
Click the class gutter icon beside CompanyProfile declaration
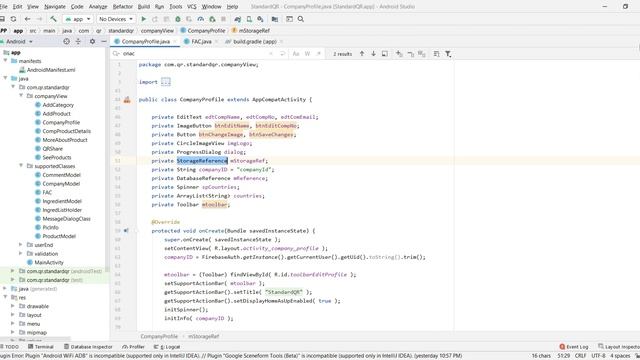127,100
